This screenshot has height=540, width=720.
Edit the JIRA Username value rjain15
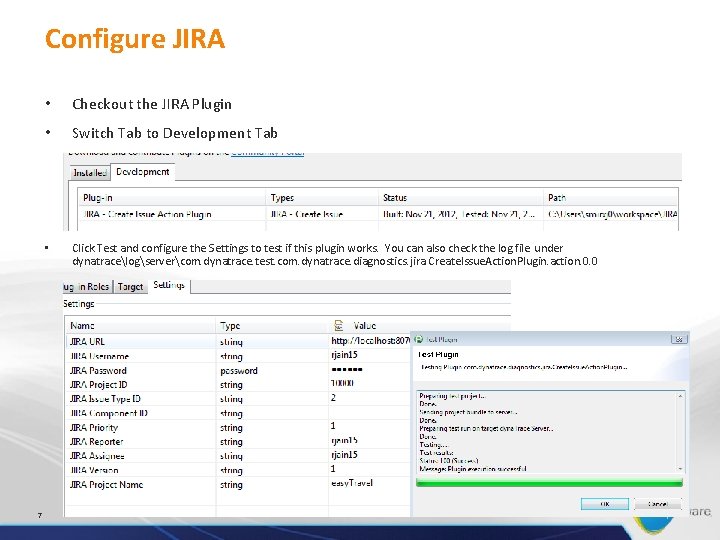click(344, 355)
